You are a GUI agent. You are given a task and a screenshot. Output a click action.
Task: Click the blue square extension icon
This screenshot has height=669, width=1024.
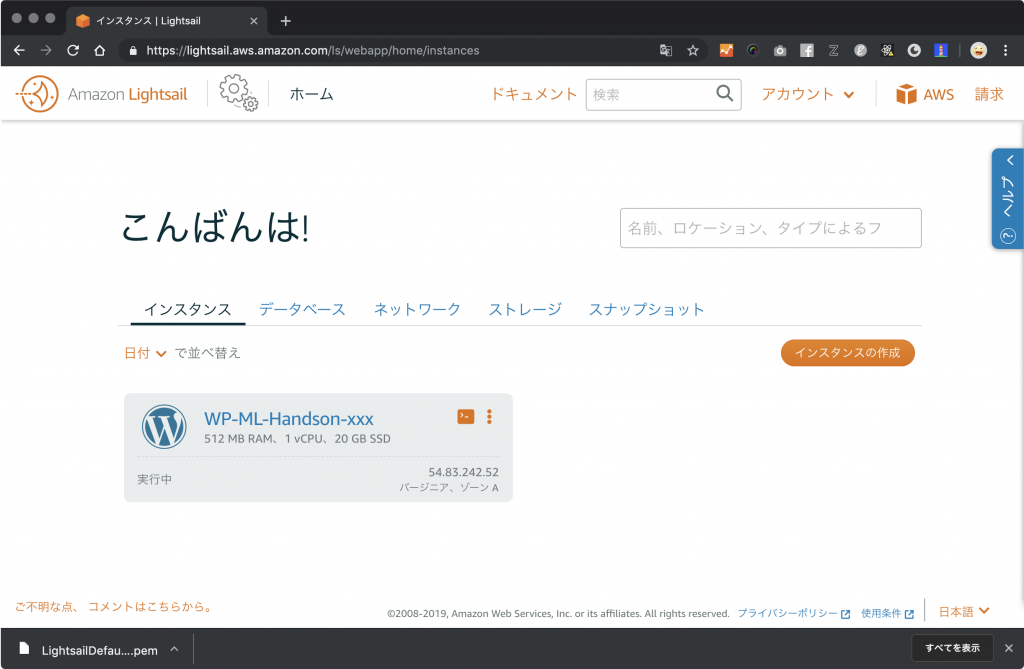tap(940, 50)
